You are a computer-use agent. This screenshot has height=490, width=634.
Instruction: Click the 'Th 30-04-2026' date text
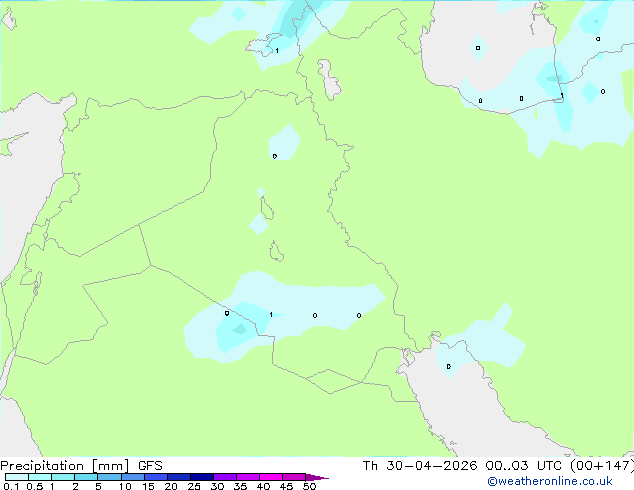(420, 466)
